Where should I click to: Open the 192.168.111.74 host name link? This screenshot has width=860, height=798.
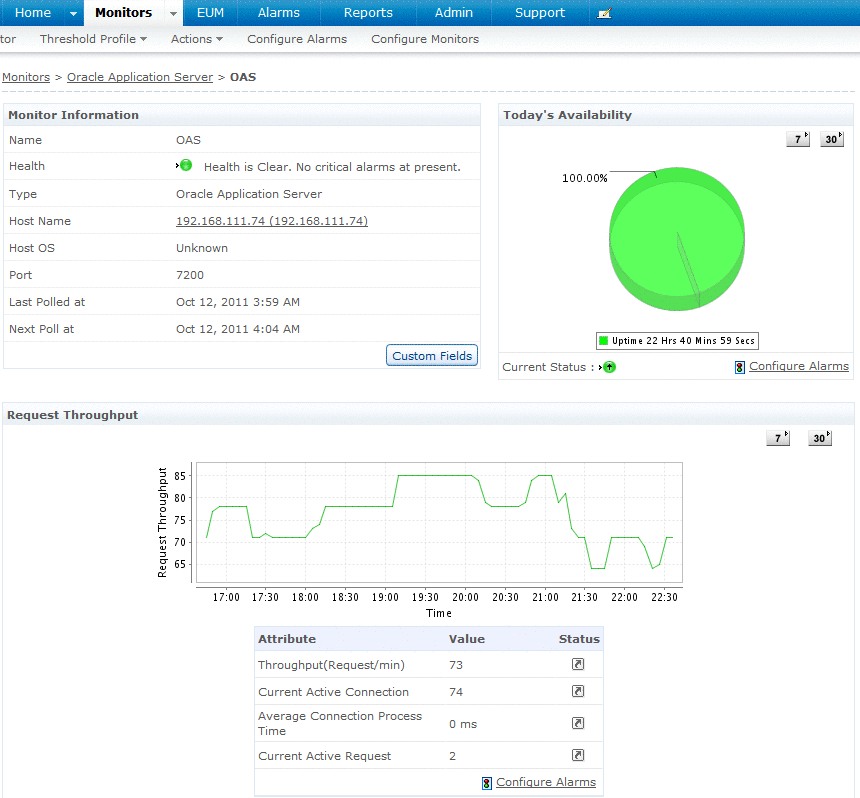(271, 221)
